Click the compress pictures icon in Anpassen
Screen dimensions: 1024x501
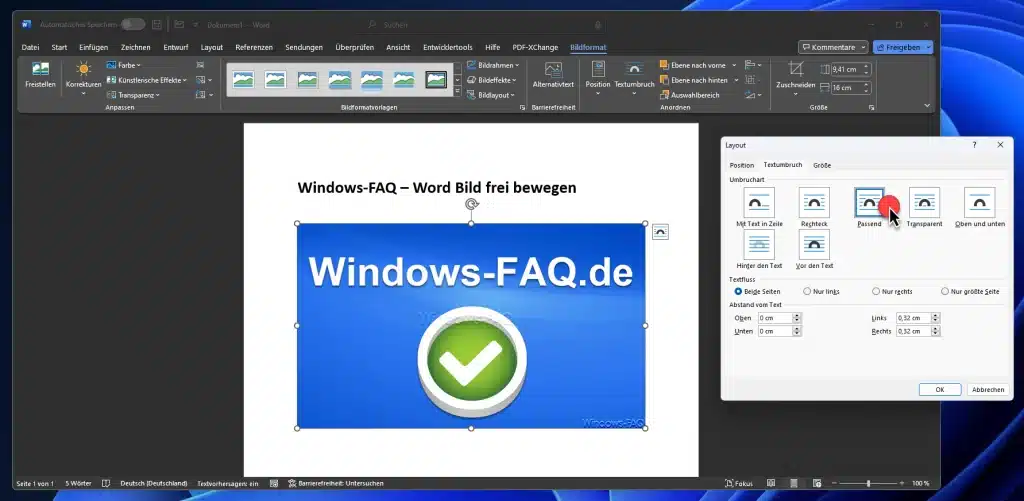click(x=200, y=65)
